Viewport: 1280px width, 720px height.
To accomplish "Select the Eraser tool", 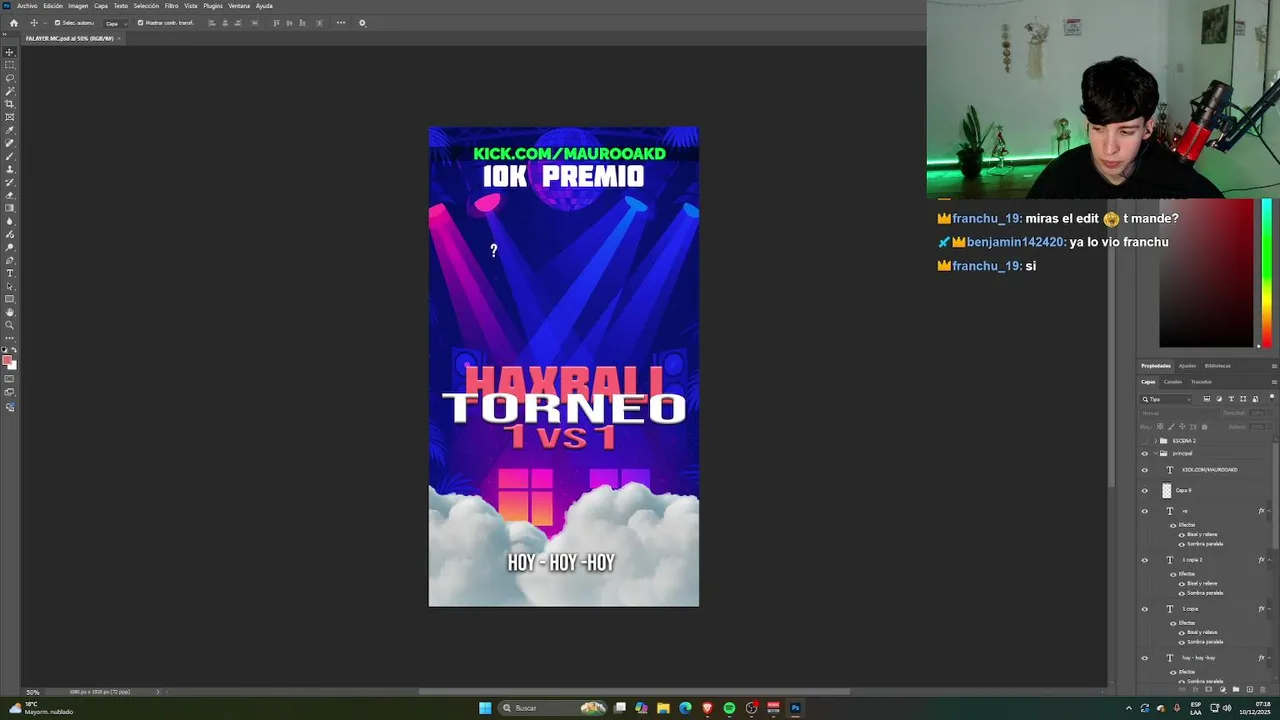I will (10, 195).
